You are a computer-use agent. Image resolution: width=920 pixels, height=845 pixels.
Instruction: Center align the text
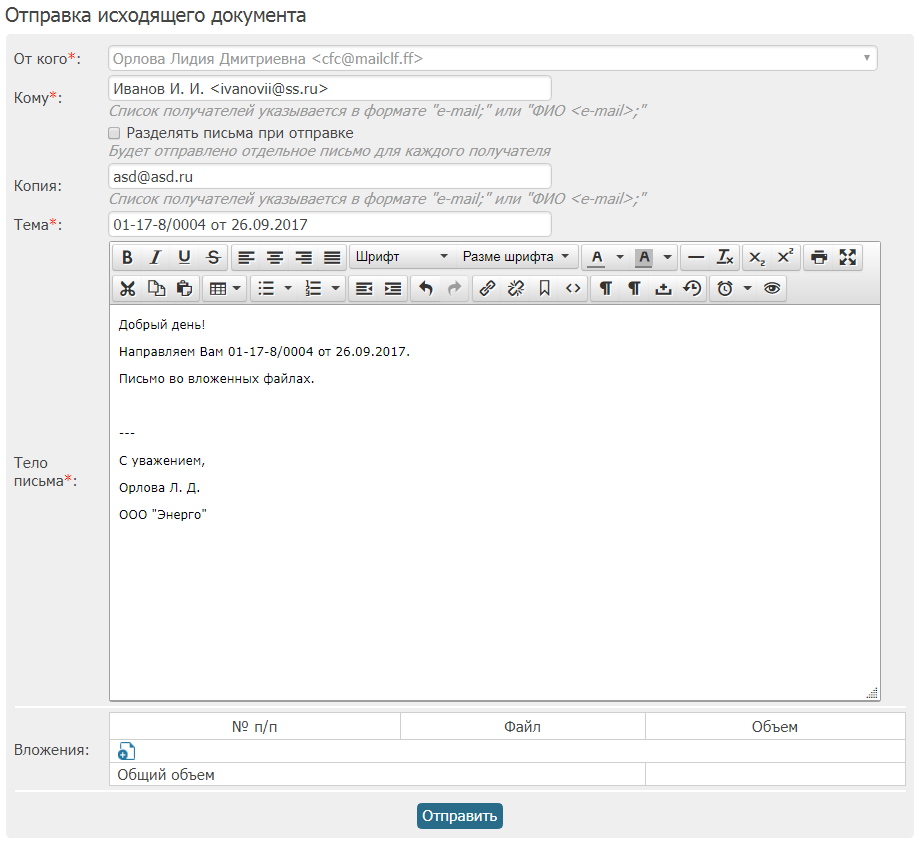275,257
